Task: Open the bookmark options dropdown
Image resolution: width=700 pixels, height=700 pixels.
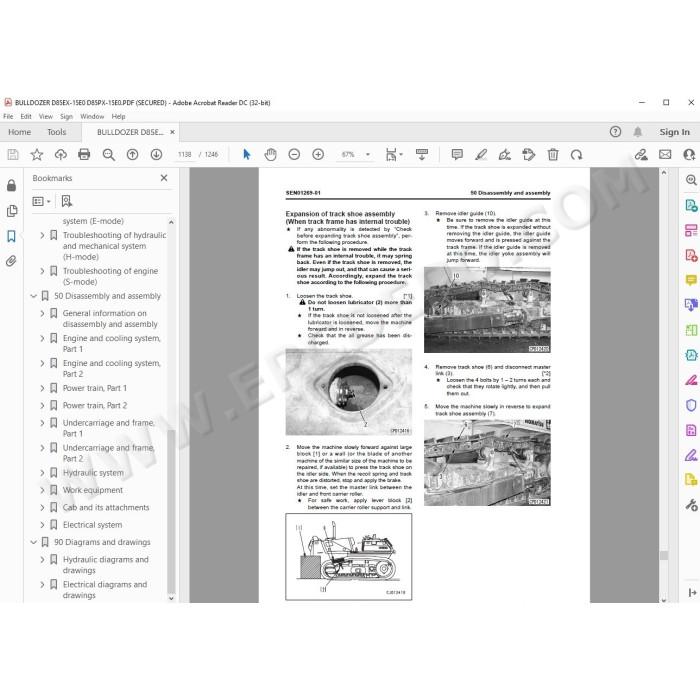Action: tap(42, 201)
